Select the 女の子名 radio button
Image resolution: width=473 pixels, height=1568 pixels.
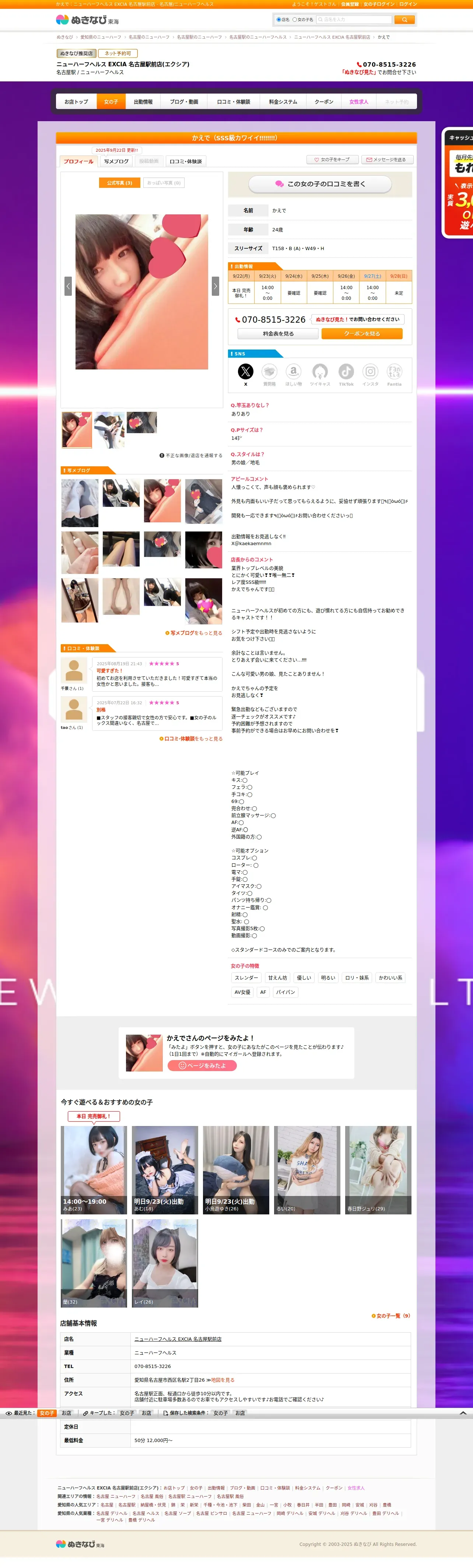coord(295,20)
